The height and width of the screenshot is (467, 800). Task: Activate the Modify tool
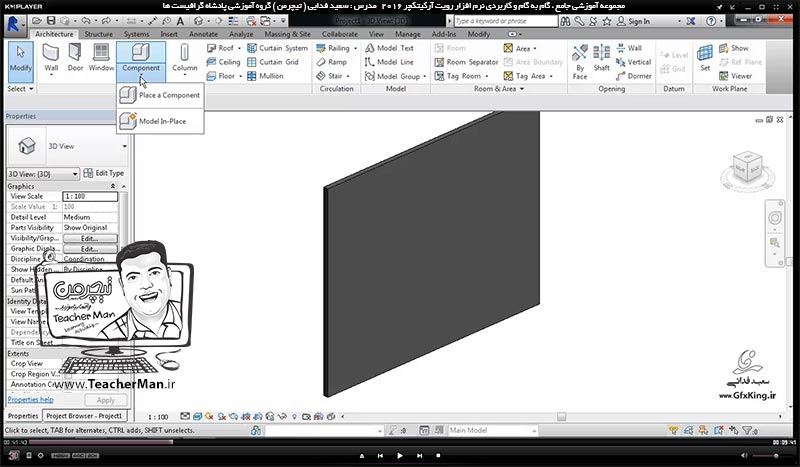20,60
